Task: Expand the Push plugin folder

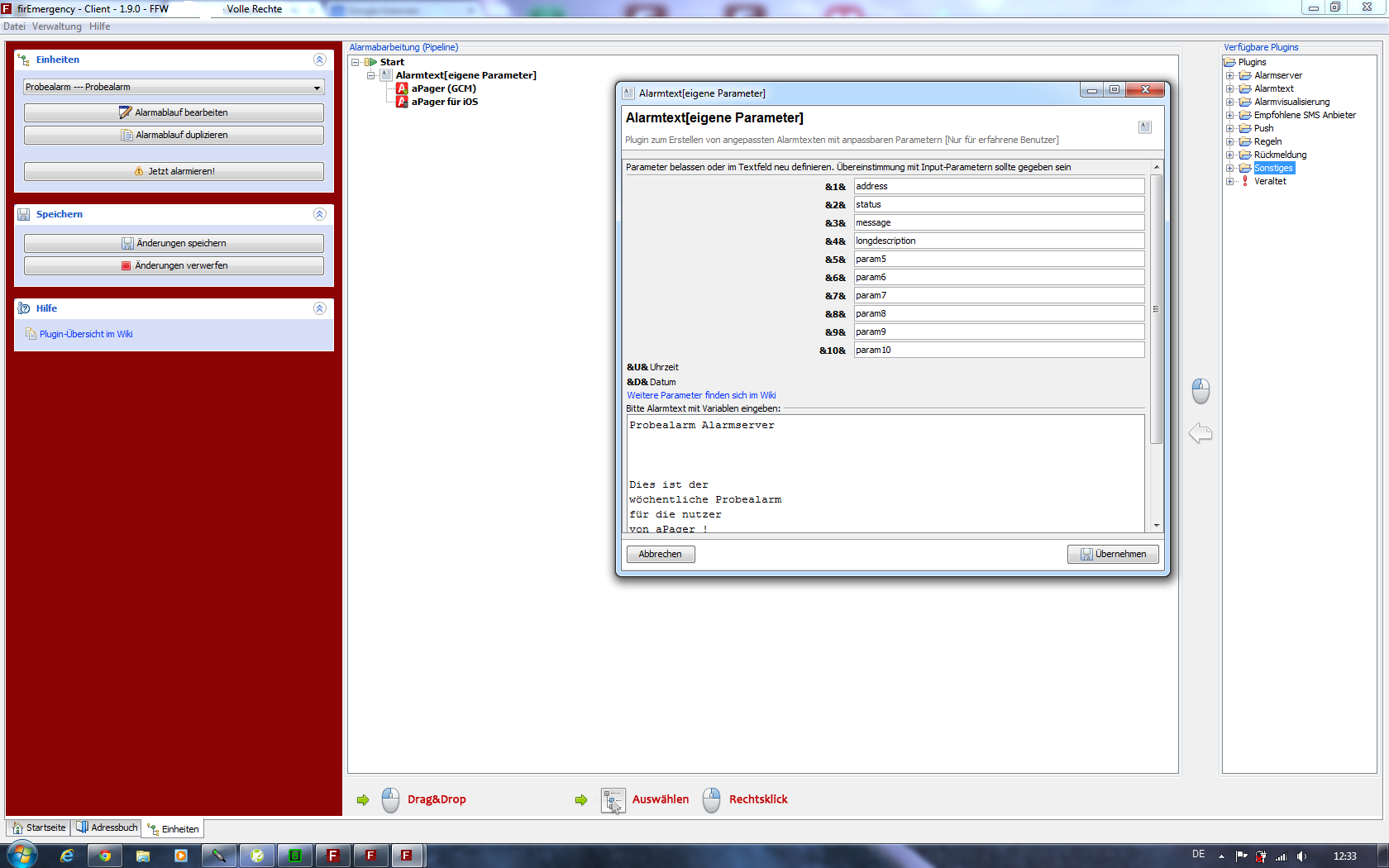Action: click(1229, 128)
